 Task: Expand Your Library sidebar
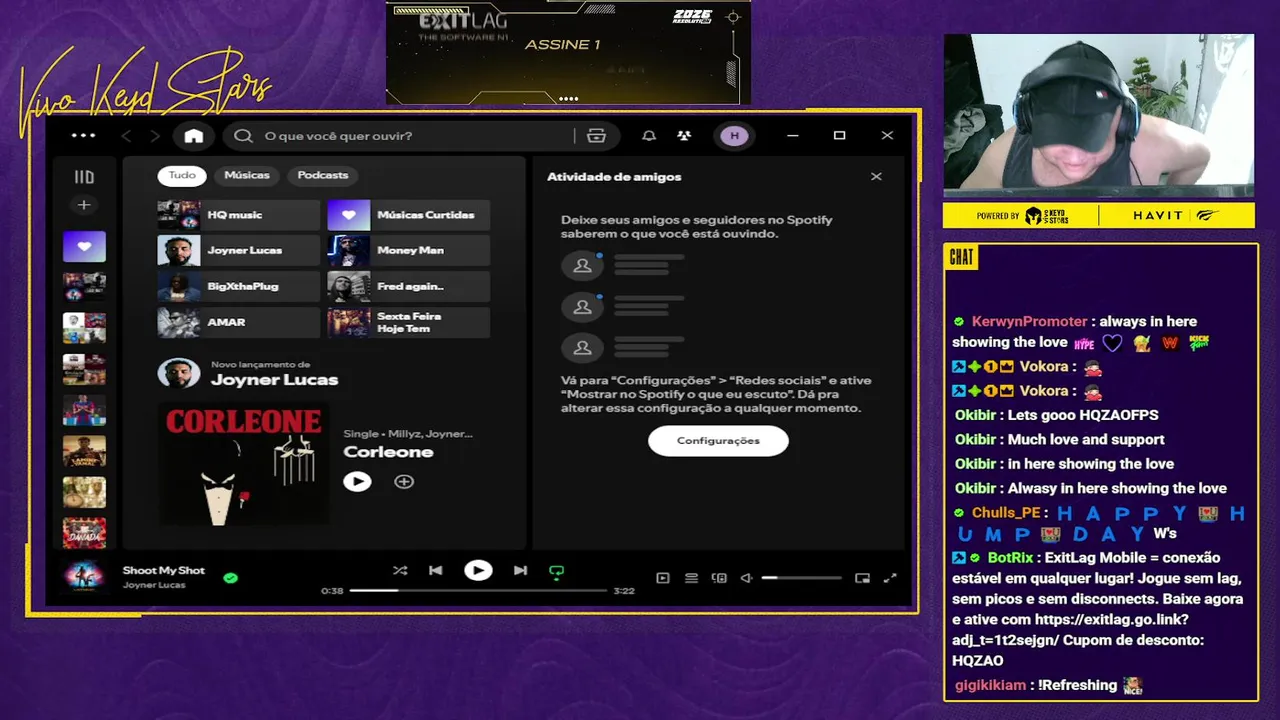(84, 177)
